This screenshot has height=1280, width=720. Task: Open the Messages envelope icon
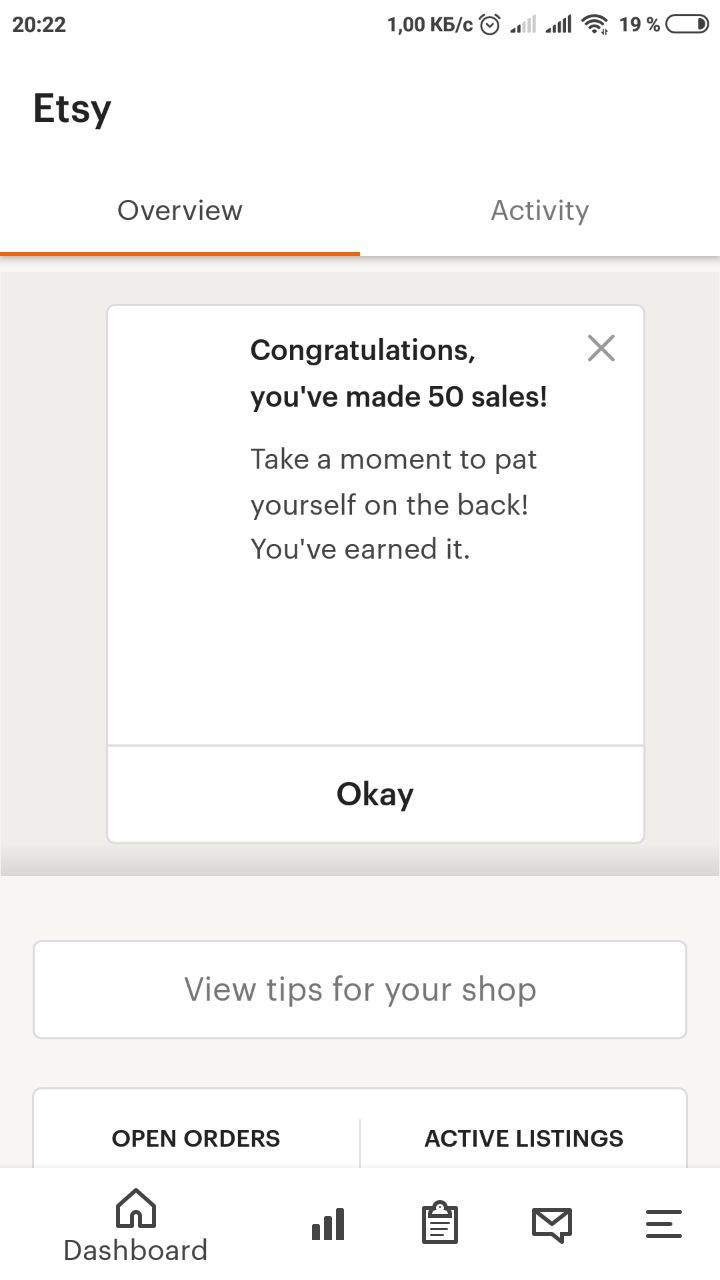[552, 1224]
